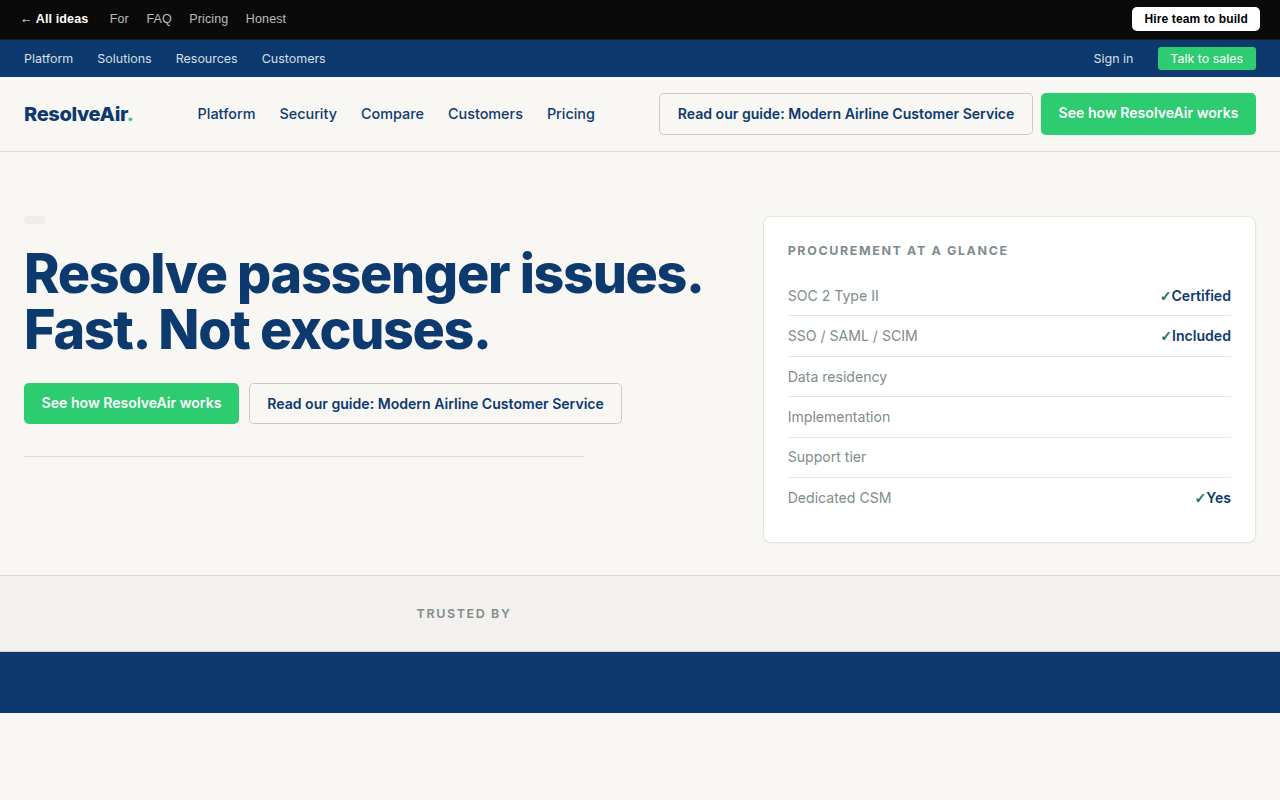Click hero See how ResolveAir works button

pyautogui.click(x=131, y=403)
